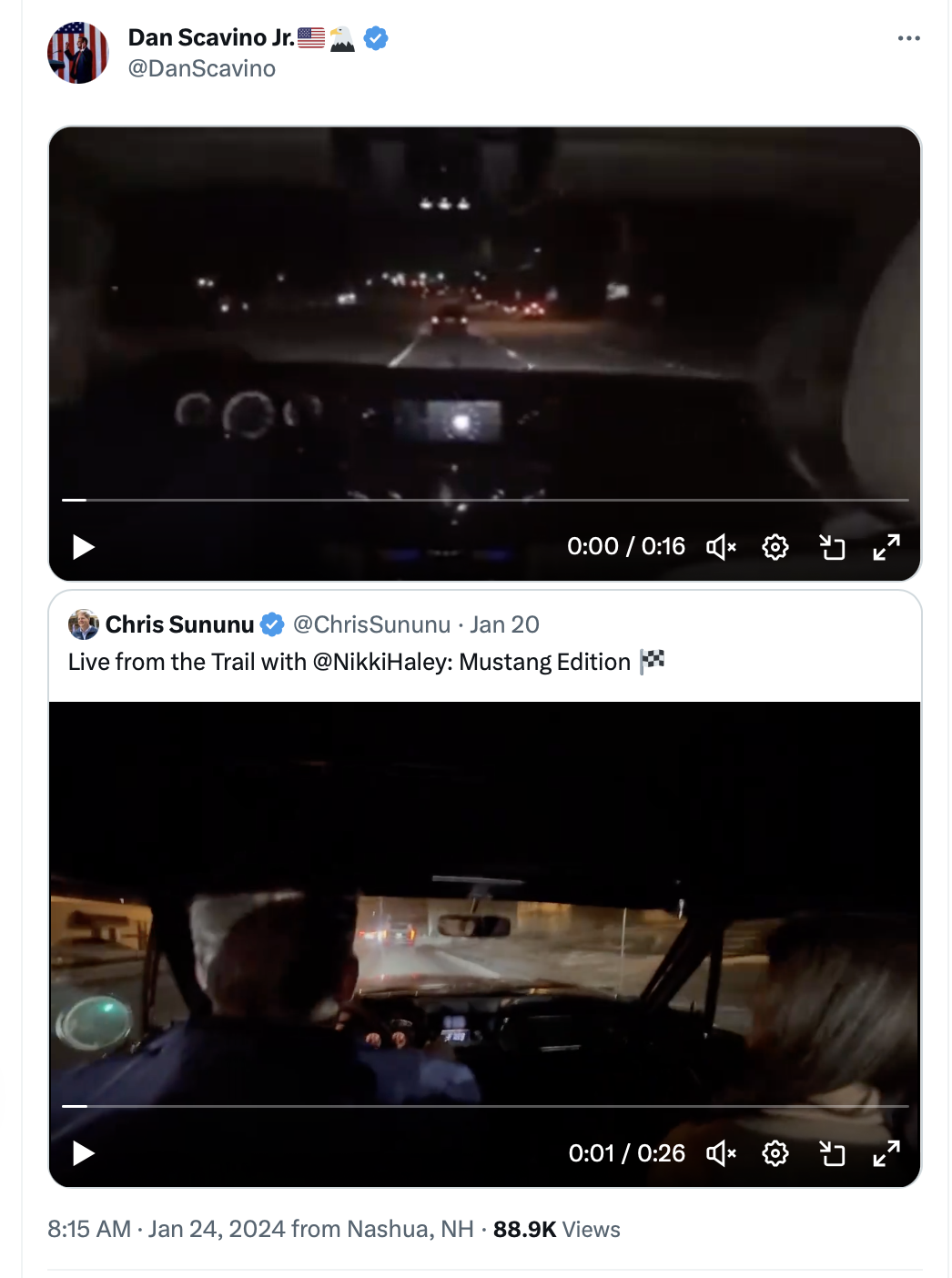The height and width of the screenshot is (1278, 952).
Task: Play the top dashboard video
Action: [84, 547]
